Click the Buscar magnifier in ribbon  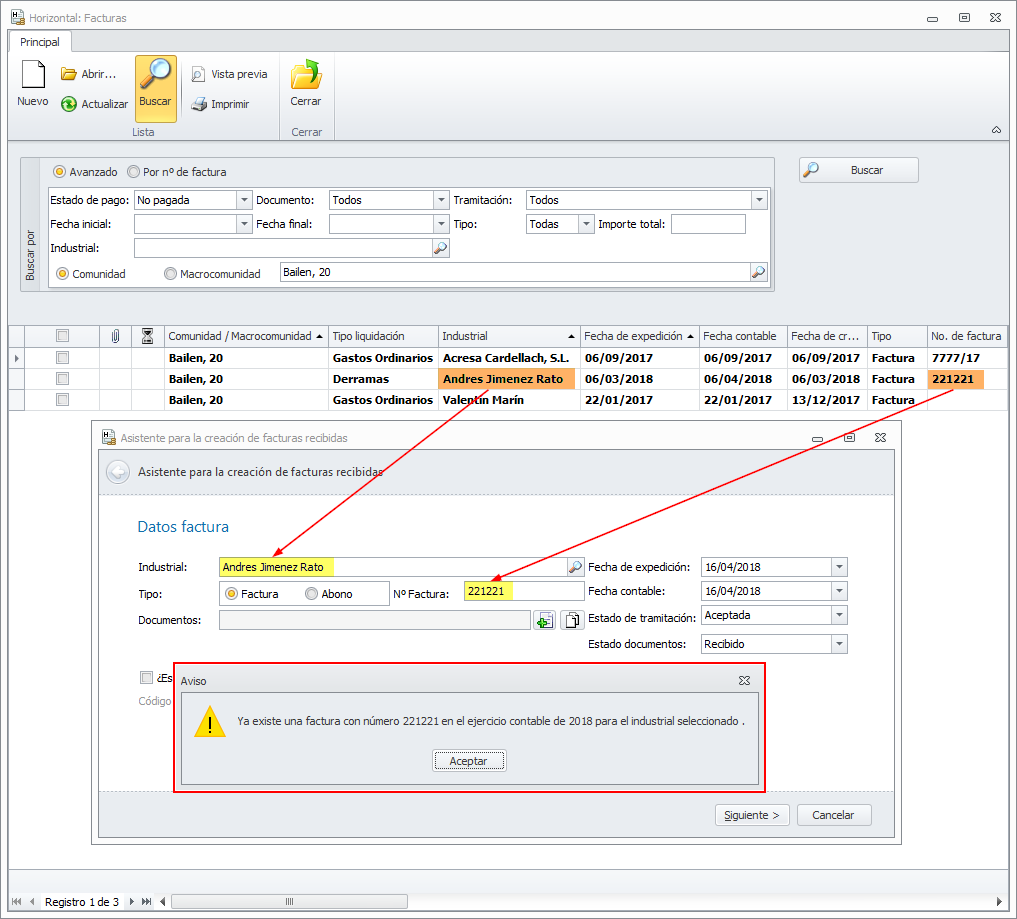155,76
